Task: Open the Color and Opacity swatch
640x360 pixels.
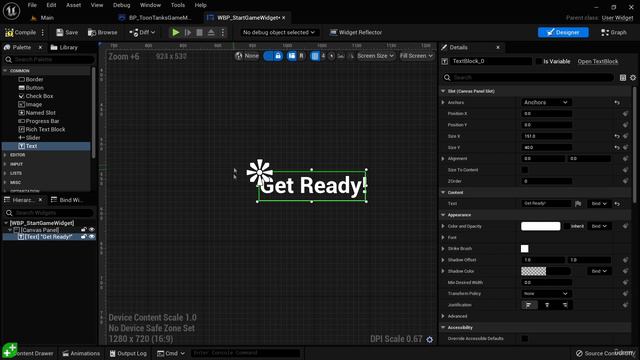Action: [x=540, y=226]
